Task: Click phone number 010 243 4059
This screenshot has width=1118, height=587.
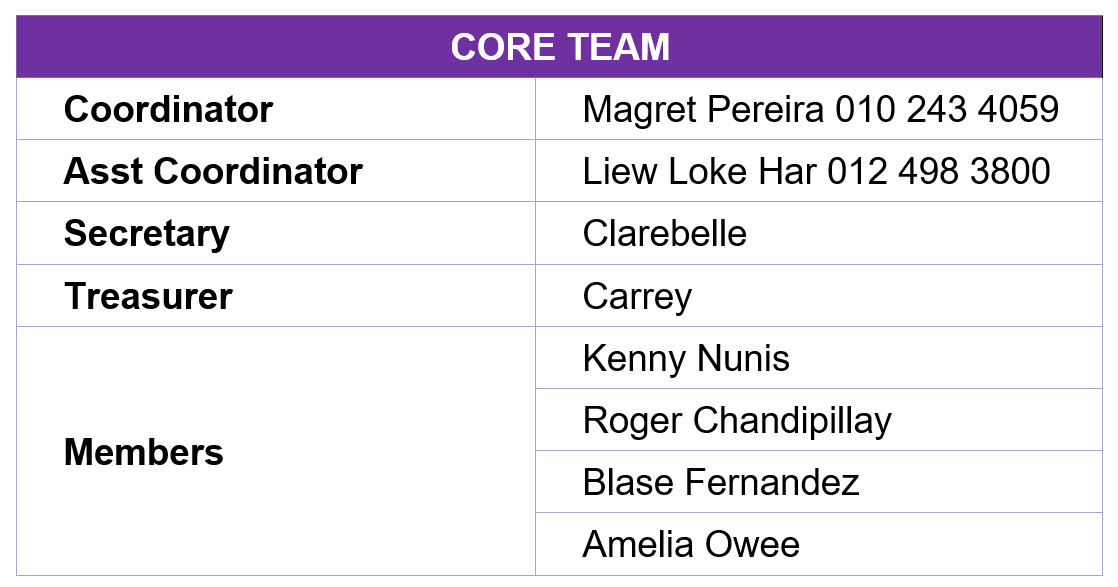Action: (946, 109)
